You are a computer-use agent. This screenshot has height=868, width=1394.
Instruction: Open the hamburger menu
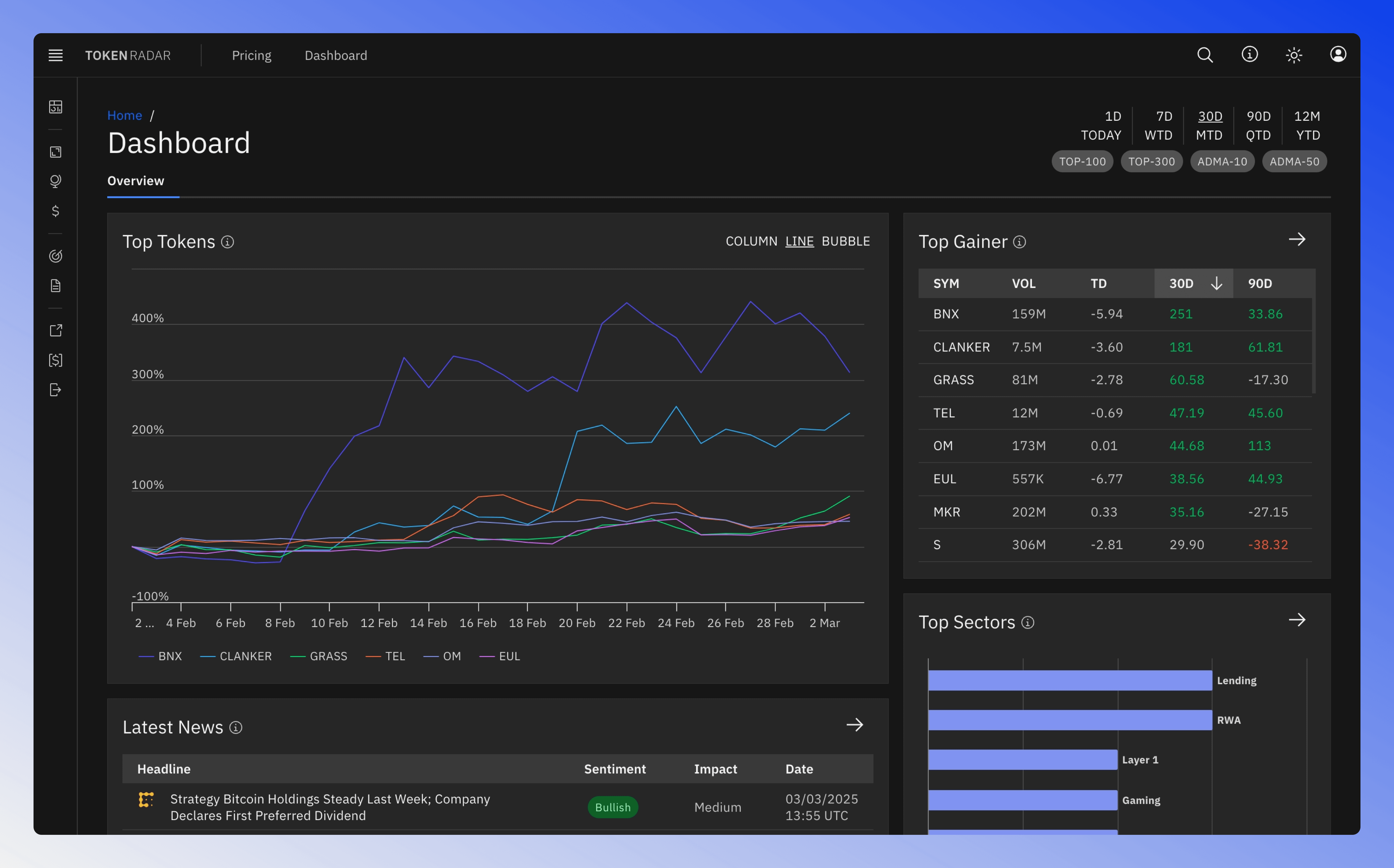[x=56, y=55]
